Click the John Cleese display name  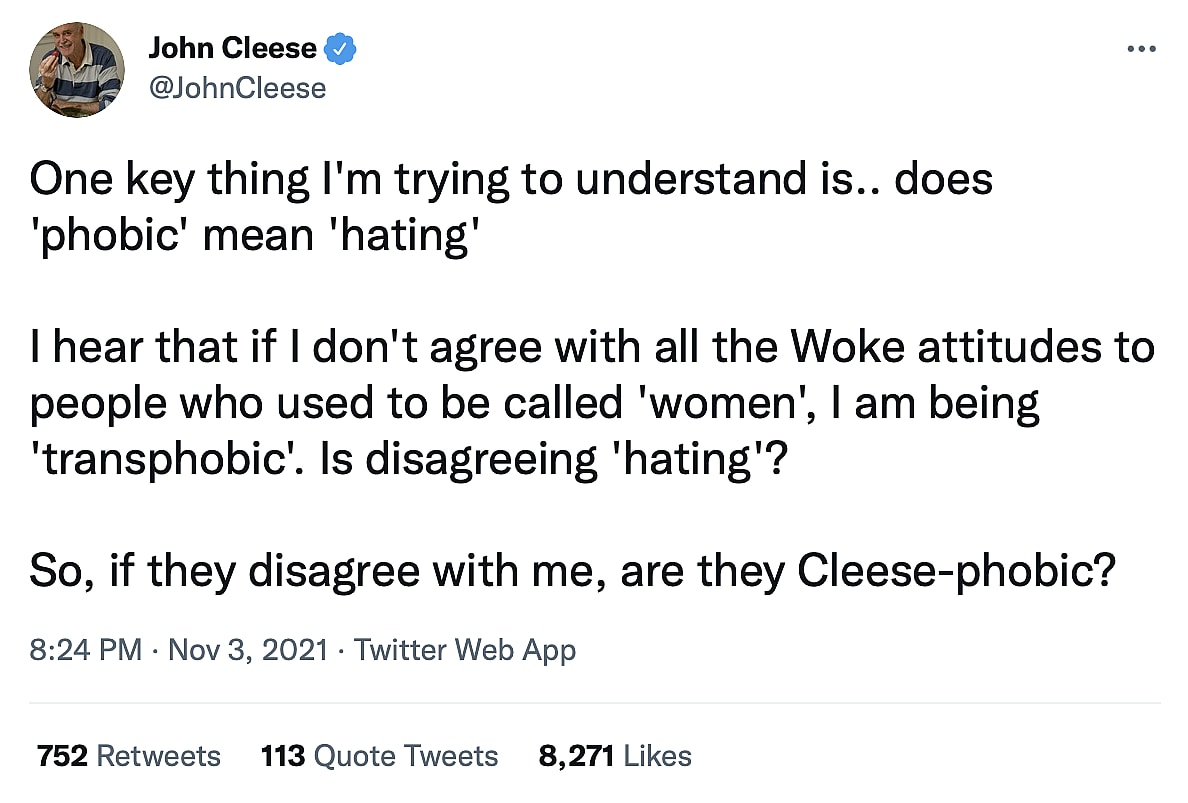click(x=232, y=49)
